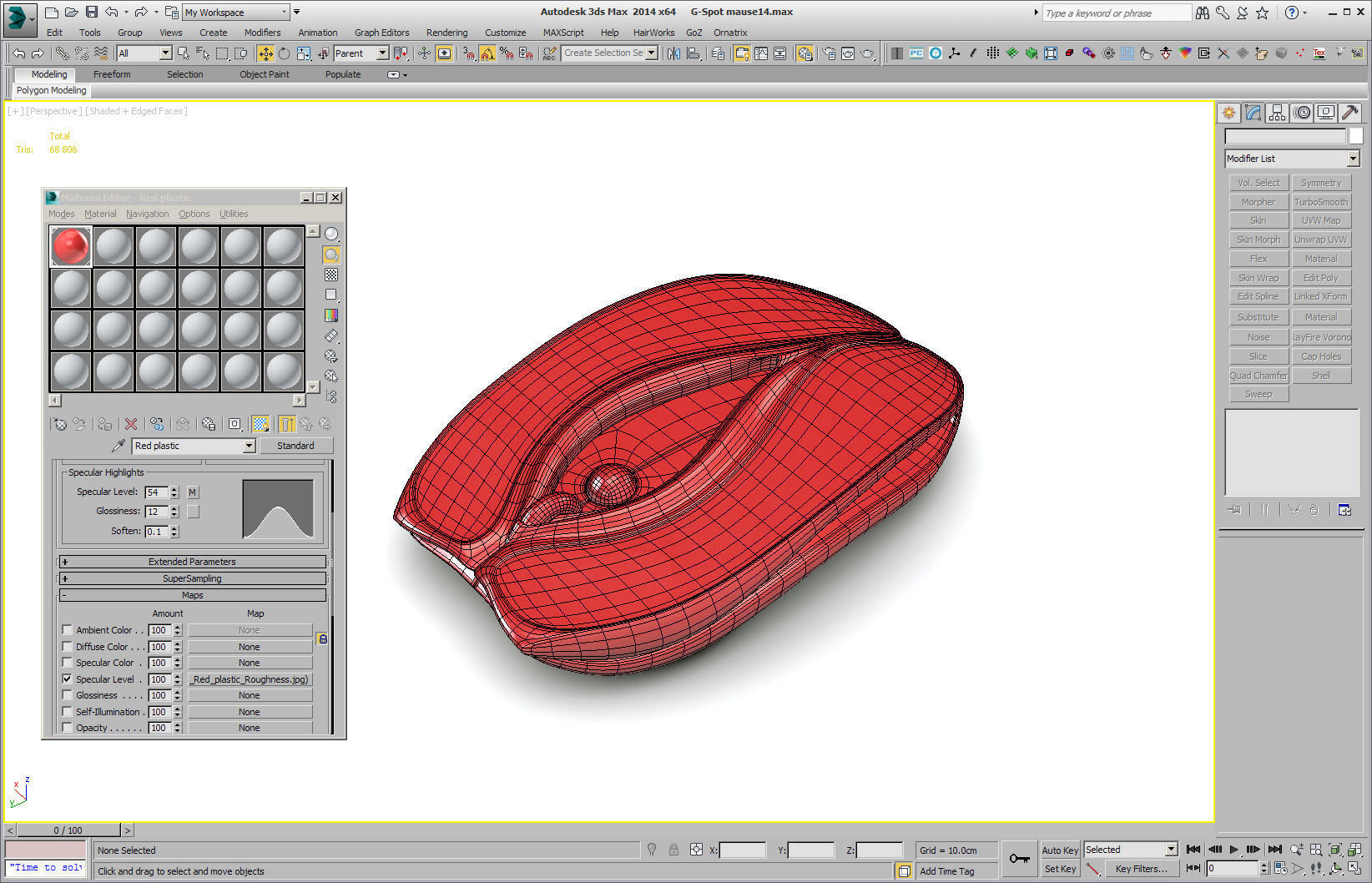Screen dimensions: 1372x883
Task: Open the Display command panel tab
Action: (1326, 113)
